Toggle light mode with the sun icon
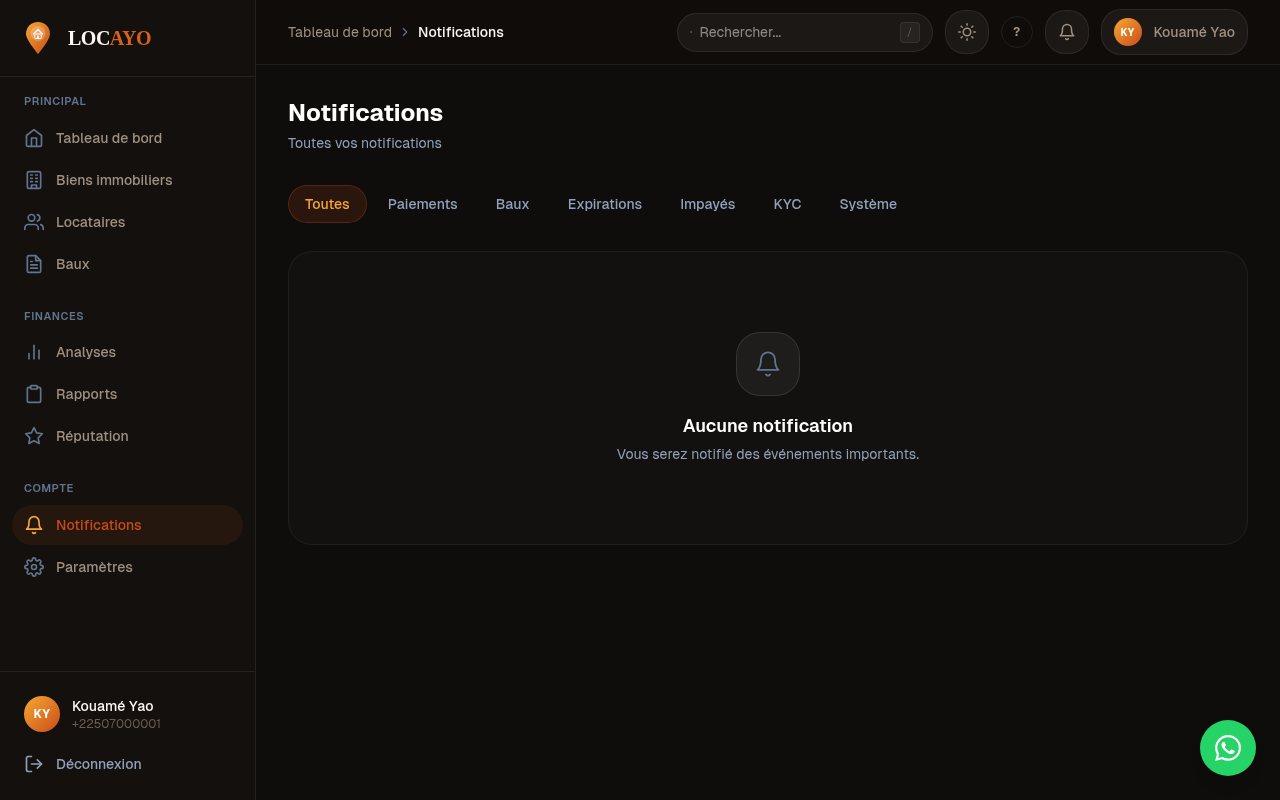The image size is (1280, 800). [x=966, y=32]
